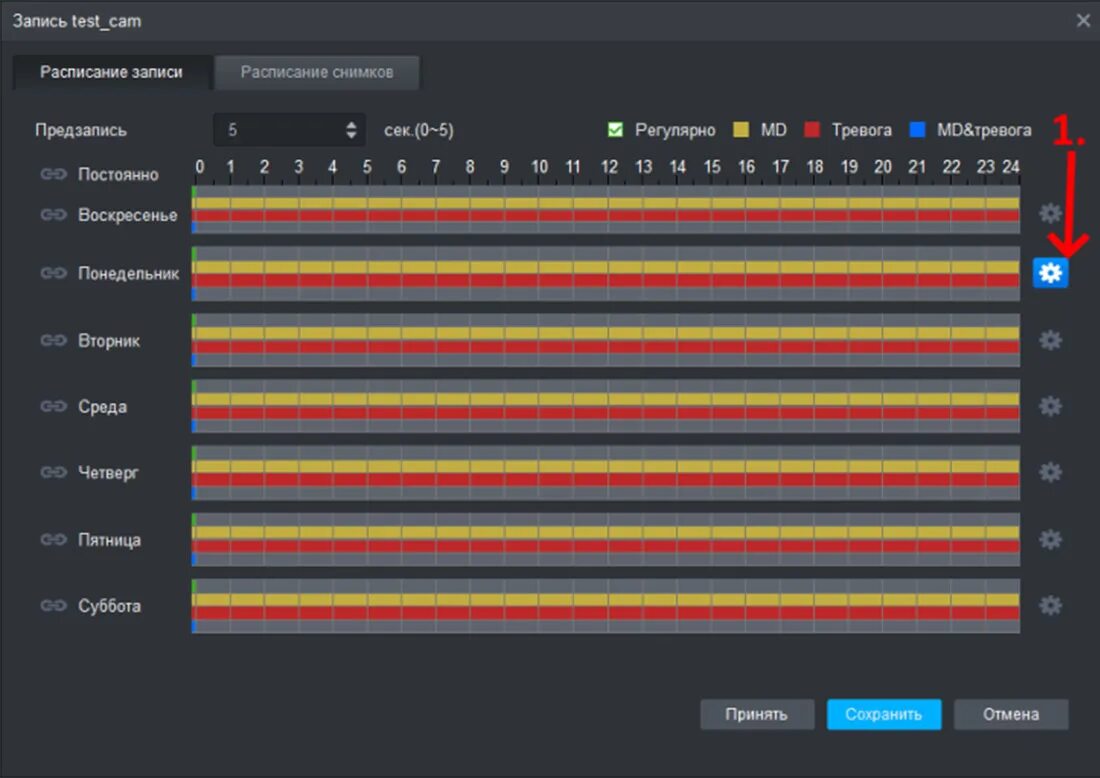The image size is (1100, 778).
Task: Click hour 18 on the time ruler
Action: (x=814, y=167)
